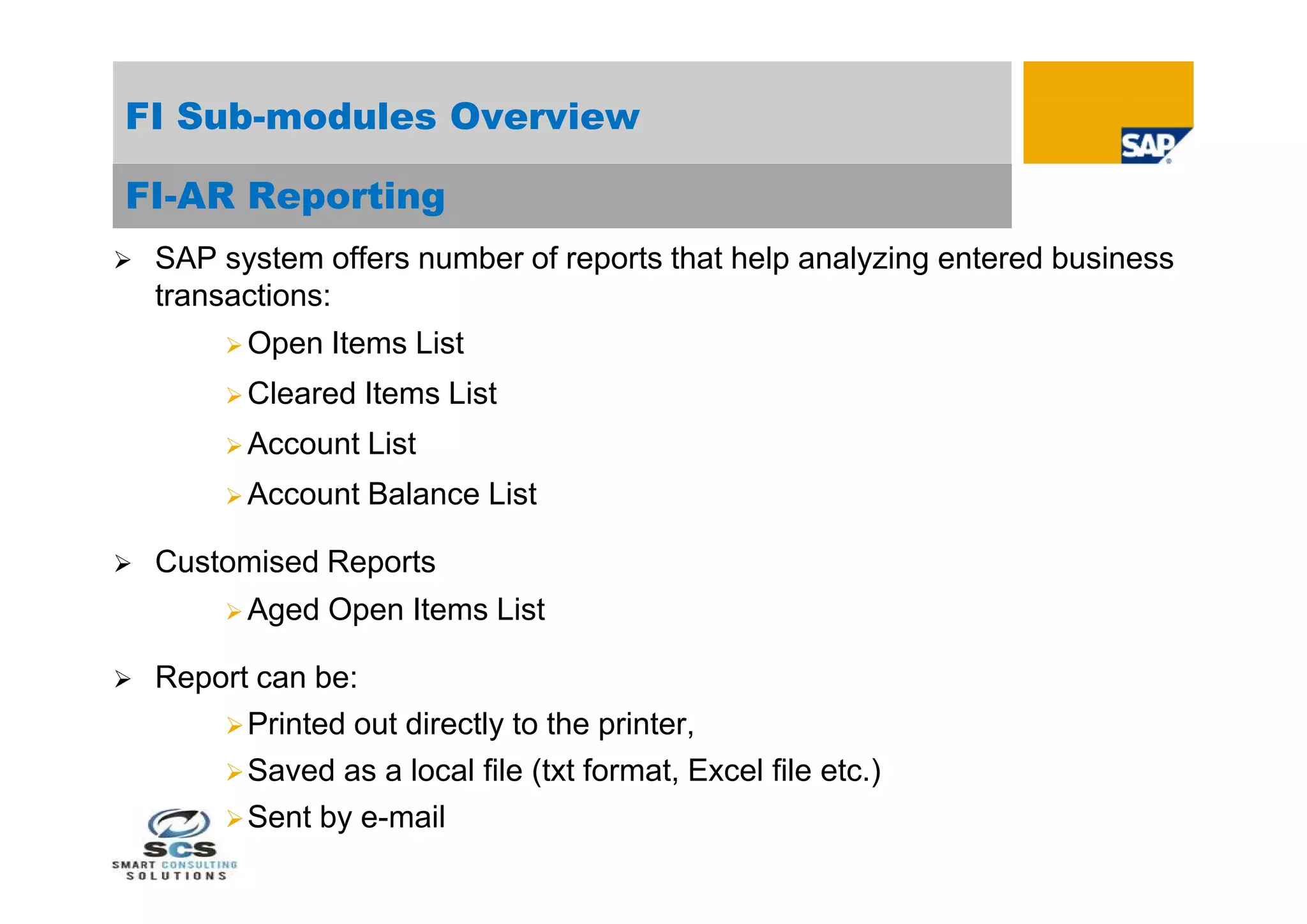Click 'Account Balance List' bullet text
Screen dimensions: 1307x924
tap(392, 494)
